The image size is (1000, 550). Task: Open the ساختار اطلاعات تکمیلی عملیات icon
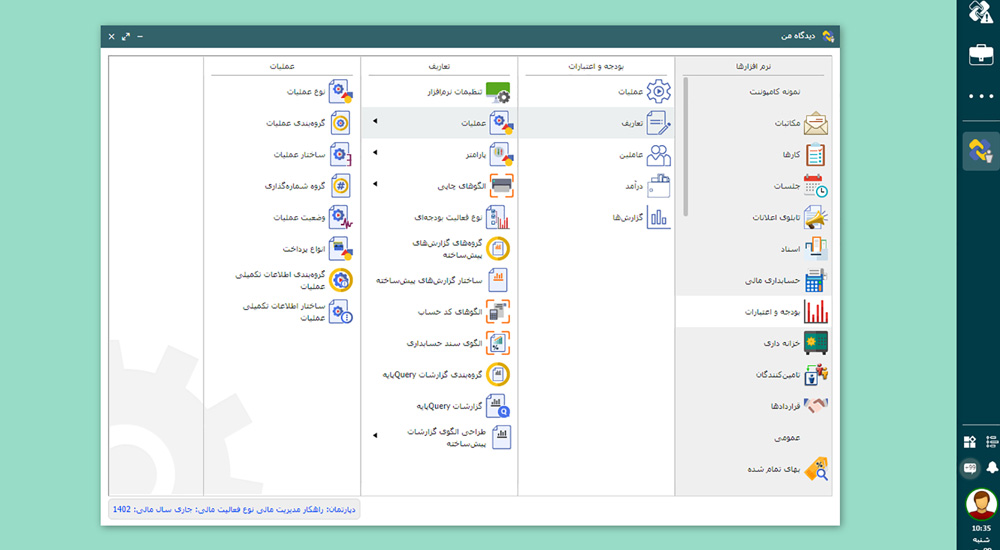click(341, 311)
